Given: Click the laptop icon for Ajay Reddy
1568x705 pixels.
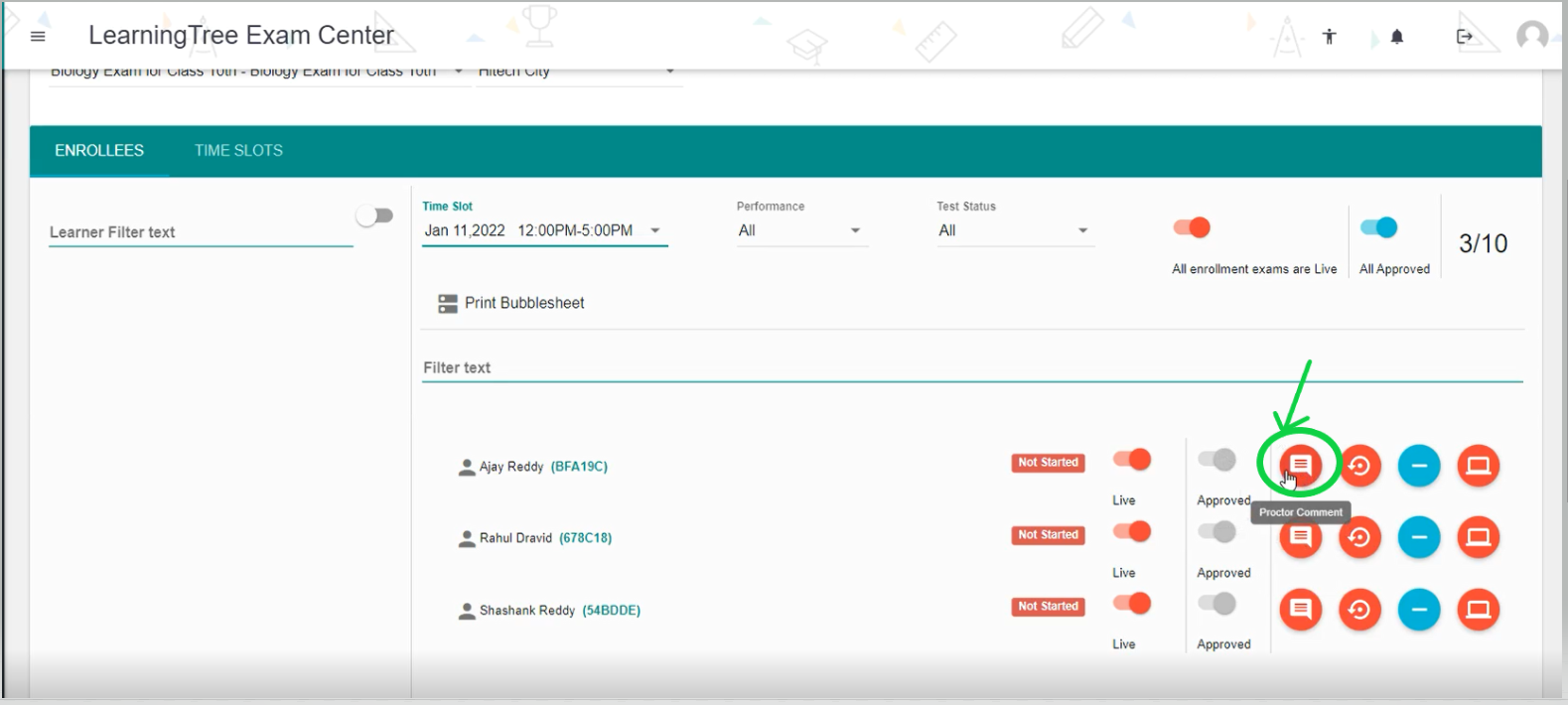Looking at the screenshot, I should click(1478, 465).
